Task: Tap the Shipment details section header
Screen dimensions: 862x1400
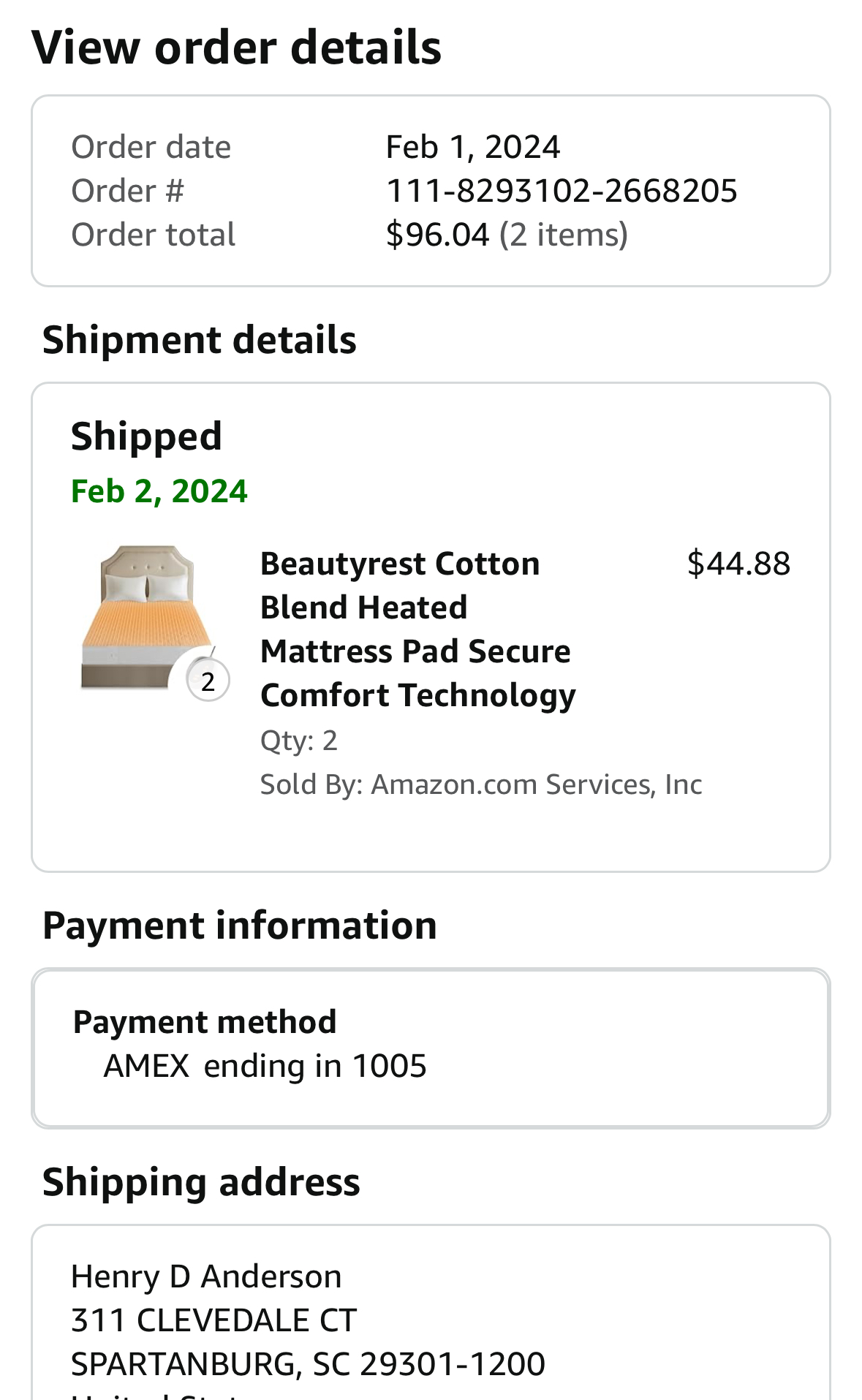Action: pos(200,341)
